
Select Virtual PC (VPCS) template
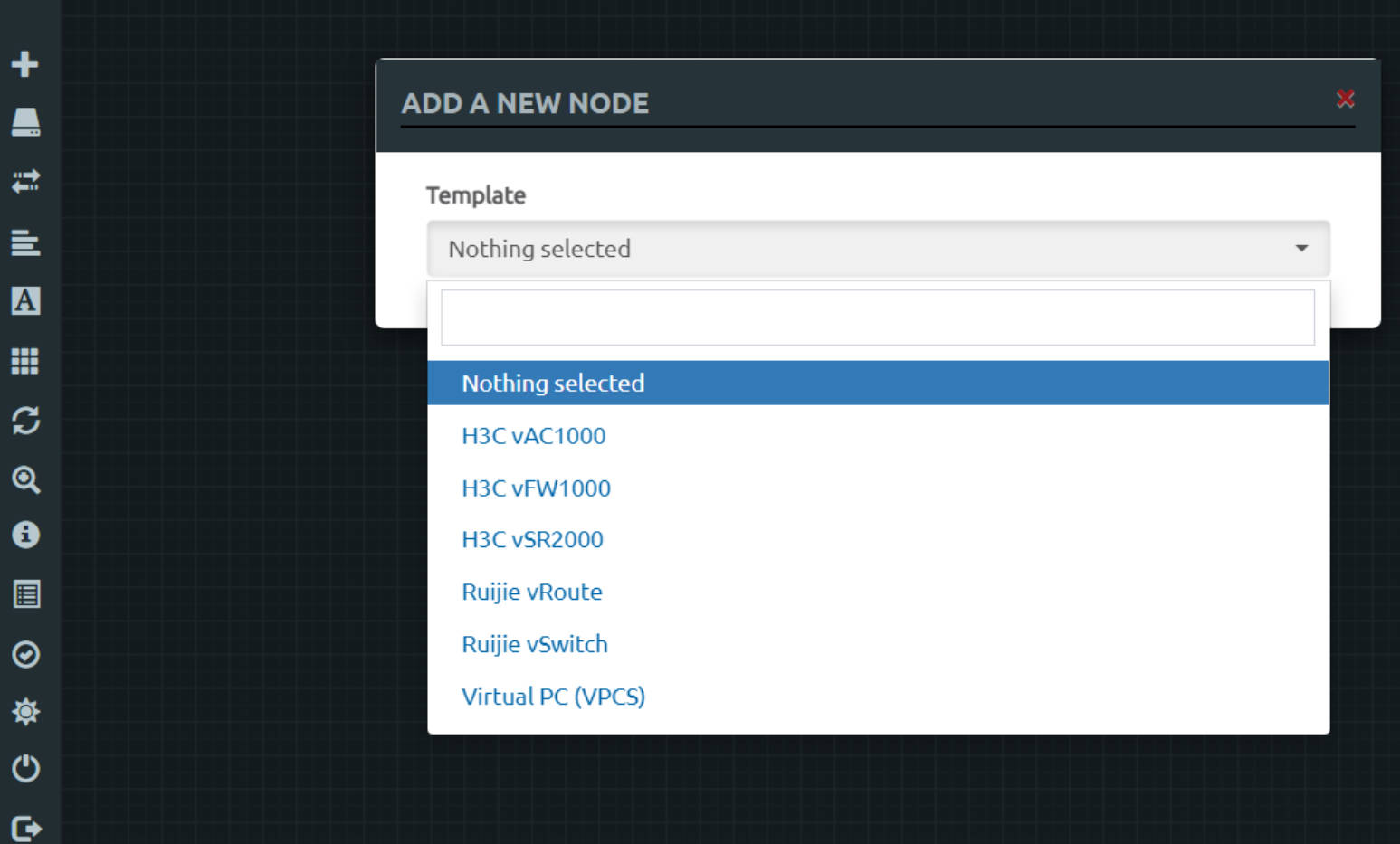[x=553, y=697]
